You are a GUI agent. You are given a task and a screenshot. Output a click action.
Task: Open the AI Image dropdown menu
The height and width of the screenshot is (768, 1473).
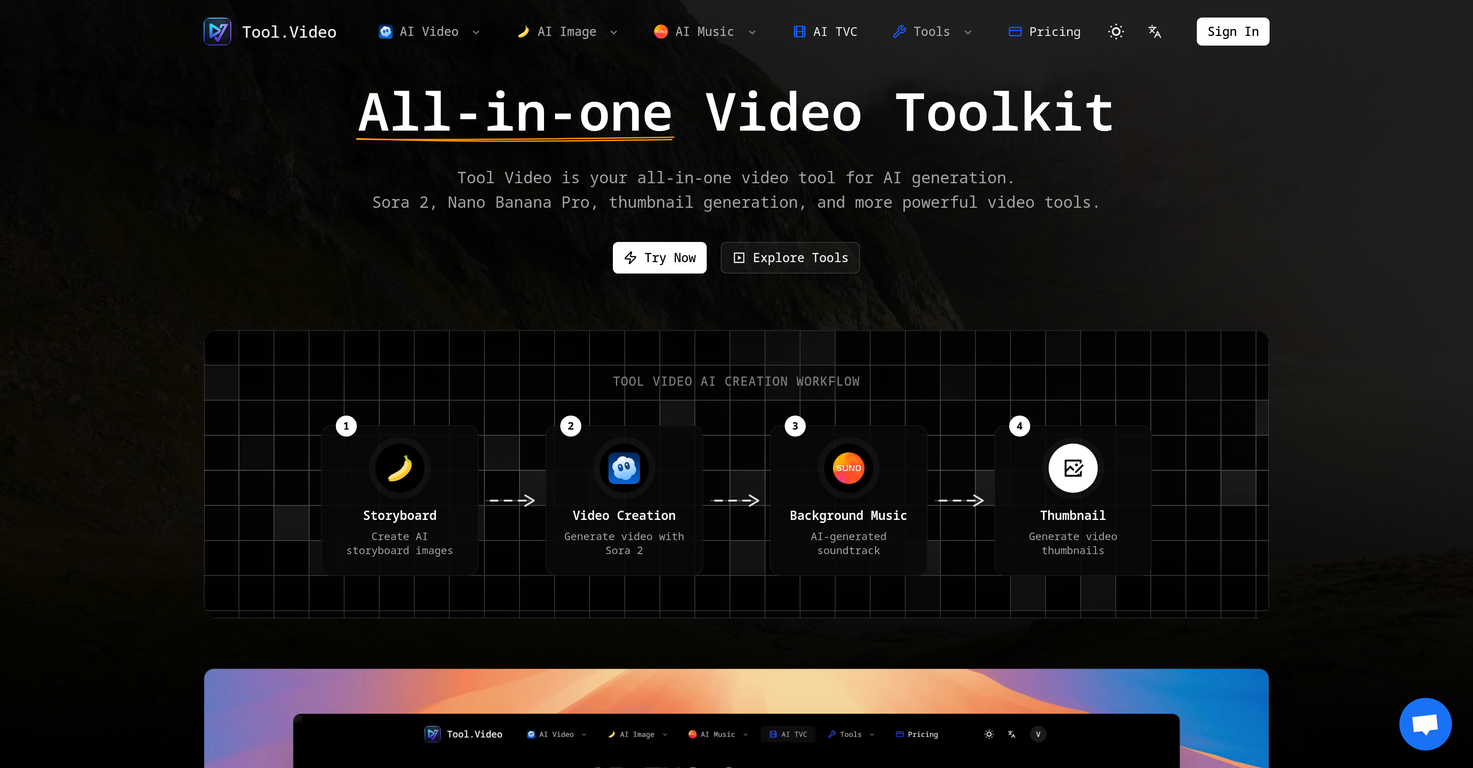(x=566, y=31)
